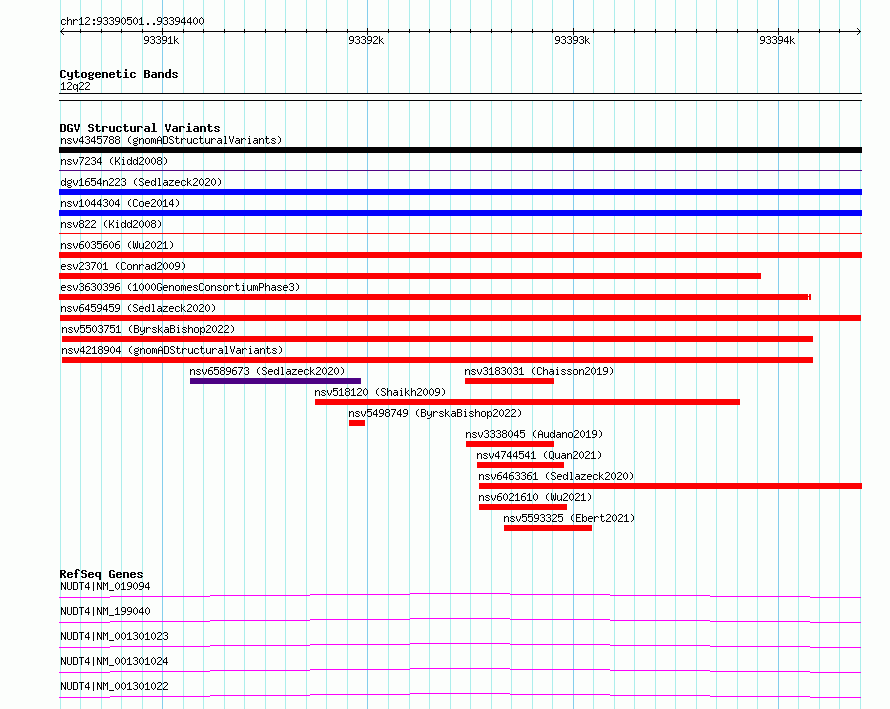Select the red nsv518120 variant bar
The image size is (890, 709).
[x=527, y=402]
